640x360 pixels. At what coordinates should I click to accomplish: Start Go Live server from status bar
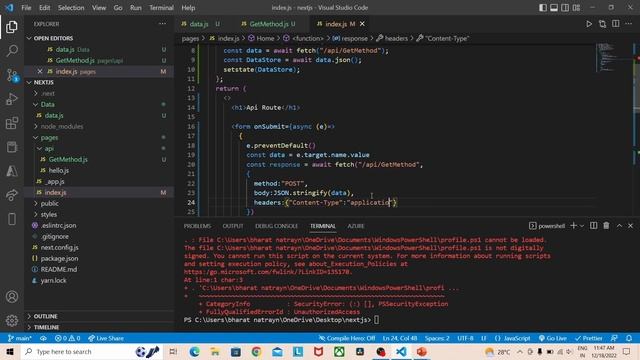[553, 338]
